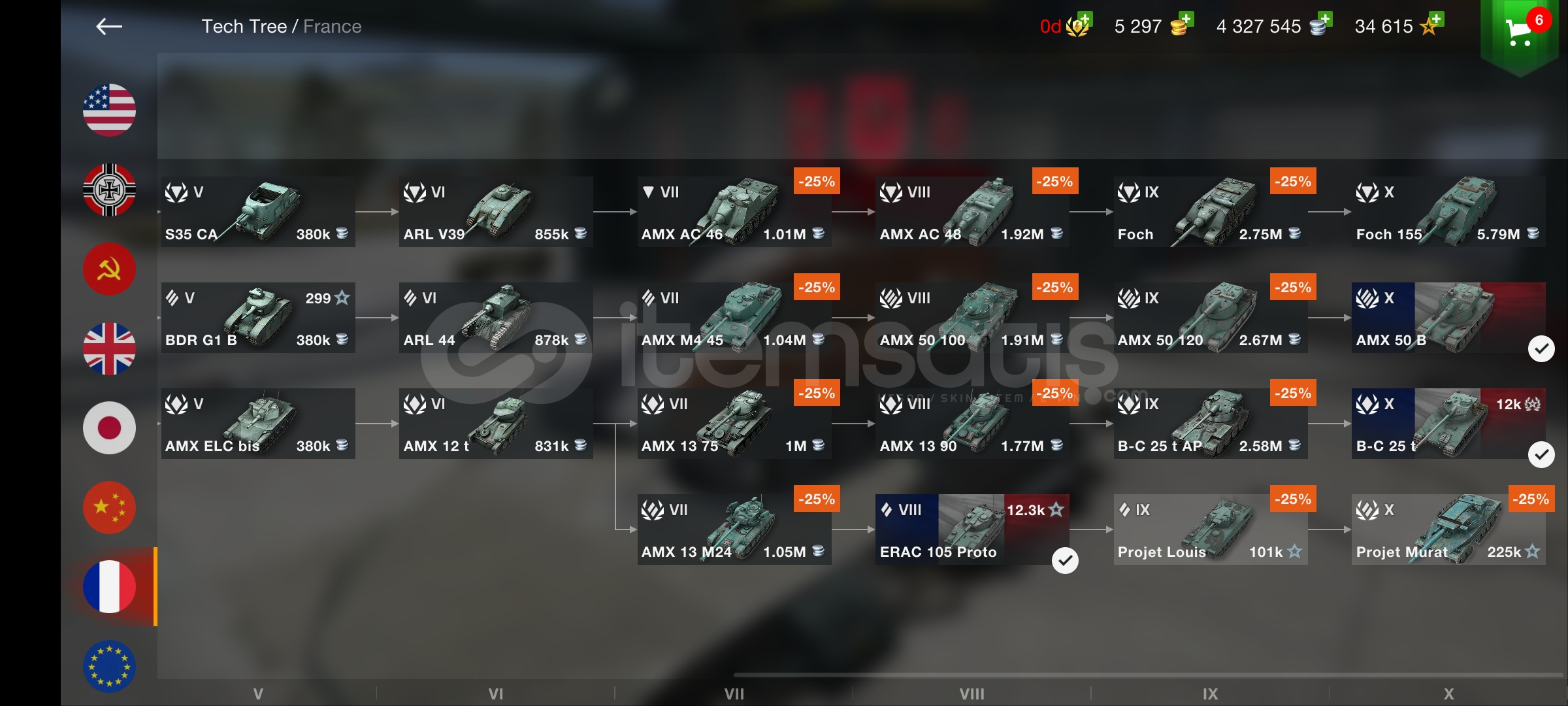Select the Germany iron cross nation icon
The image size is (1568, 706).
pyautogui.click(x=109, y=190)
